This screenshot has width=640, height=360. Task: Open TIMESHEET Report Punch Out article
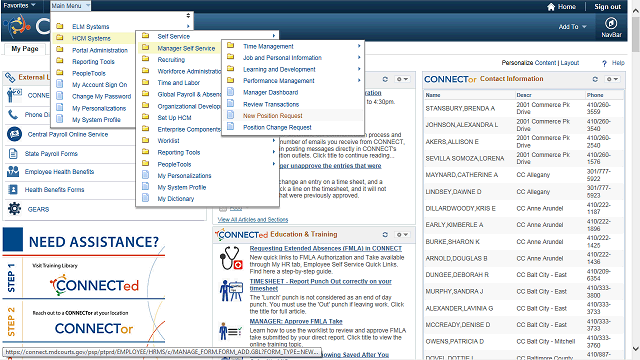(x=320, y=285)
